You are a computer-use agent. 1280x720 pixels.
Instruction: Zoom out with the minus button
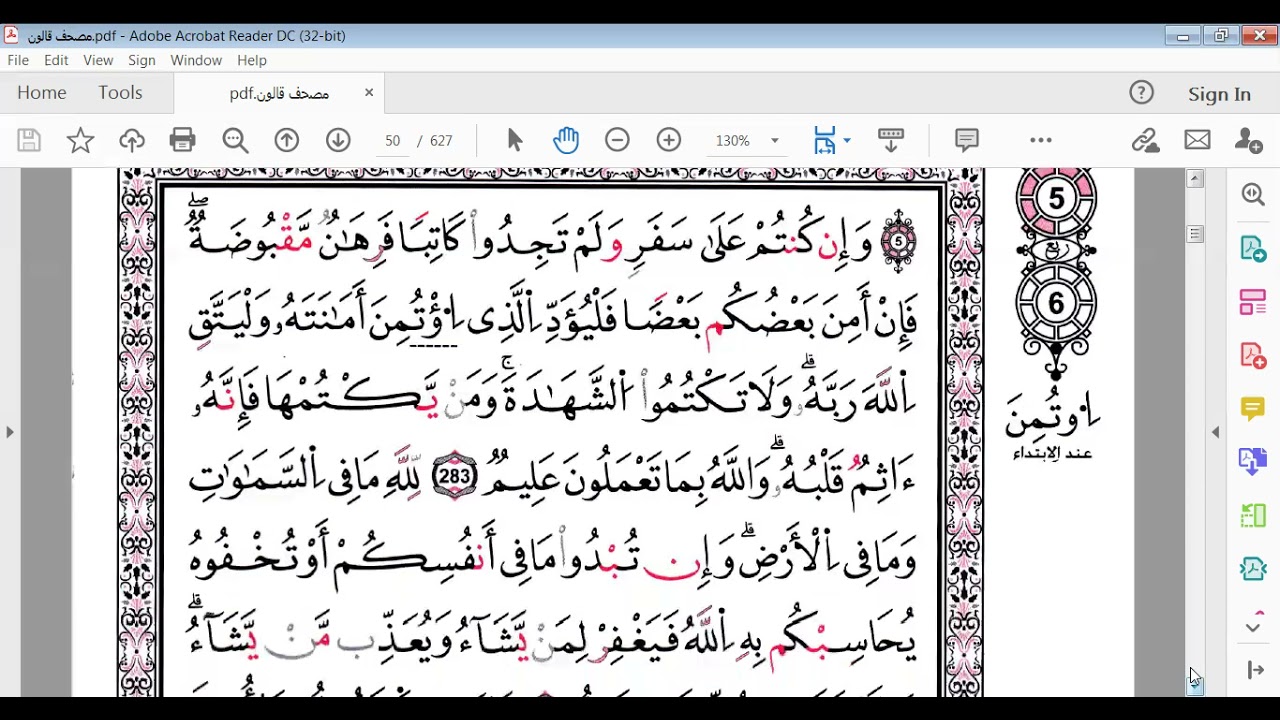click(617, 140)
